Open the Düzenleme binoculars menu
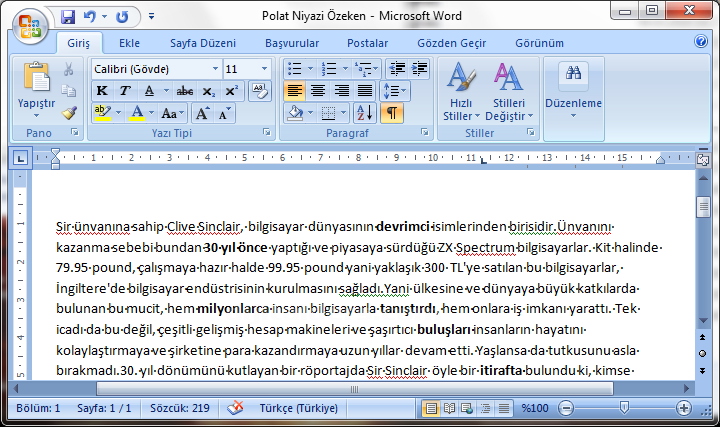Viewport: 720px width, 427px height. click(x=574, y=90)
